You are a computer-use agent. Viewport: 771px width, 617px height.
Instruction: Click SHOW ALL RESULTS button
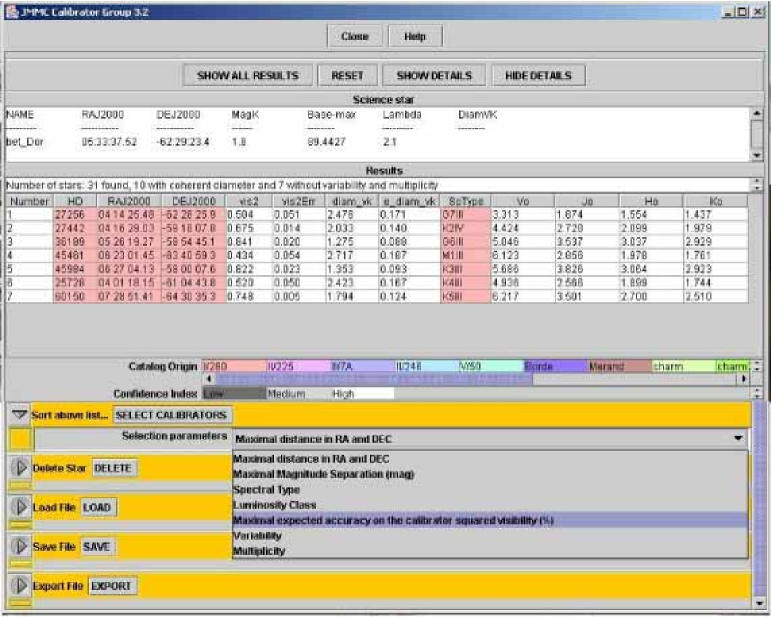tap(247, 76)
